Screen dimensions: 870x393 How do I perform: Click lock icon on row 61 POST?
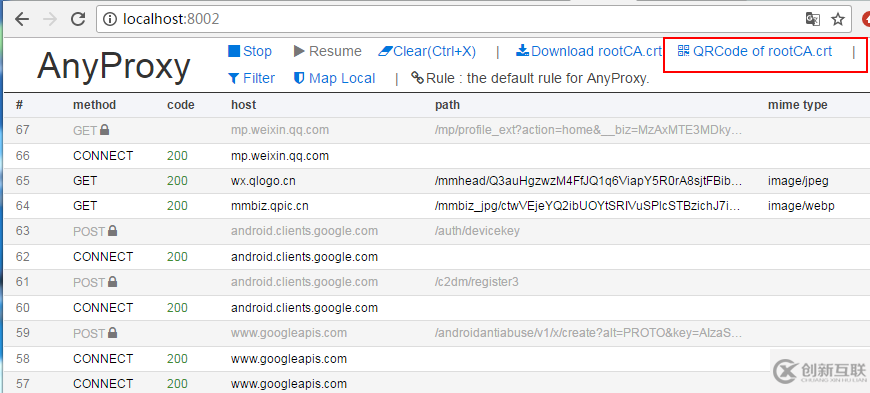[113, 282]
